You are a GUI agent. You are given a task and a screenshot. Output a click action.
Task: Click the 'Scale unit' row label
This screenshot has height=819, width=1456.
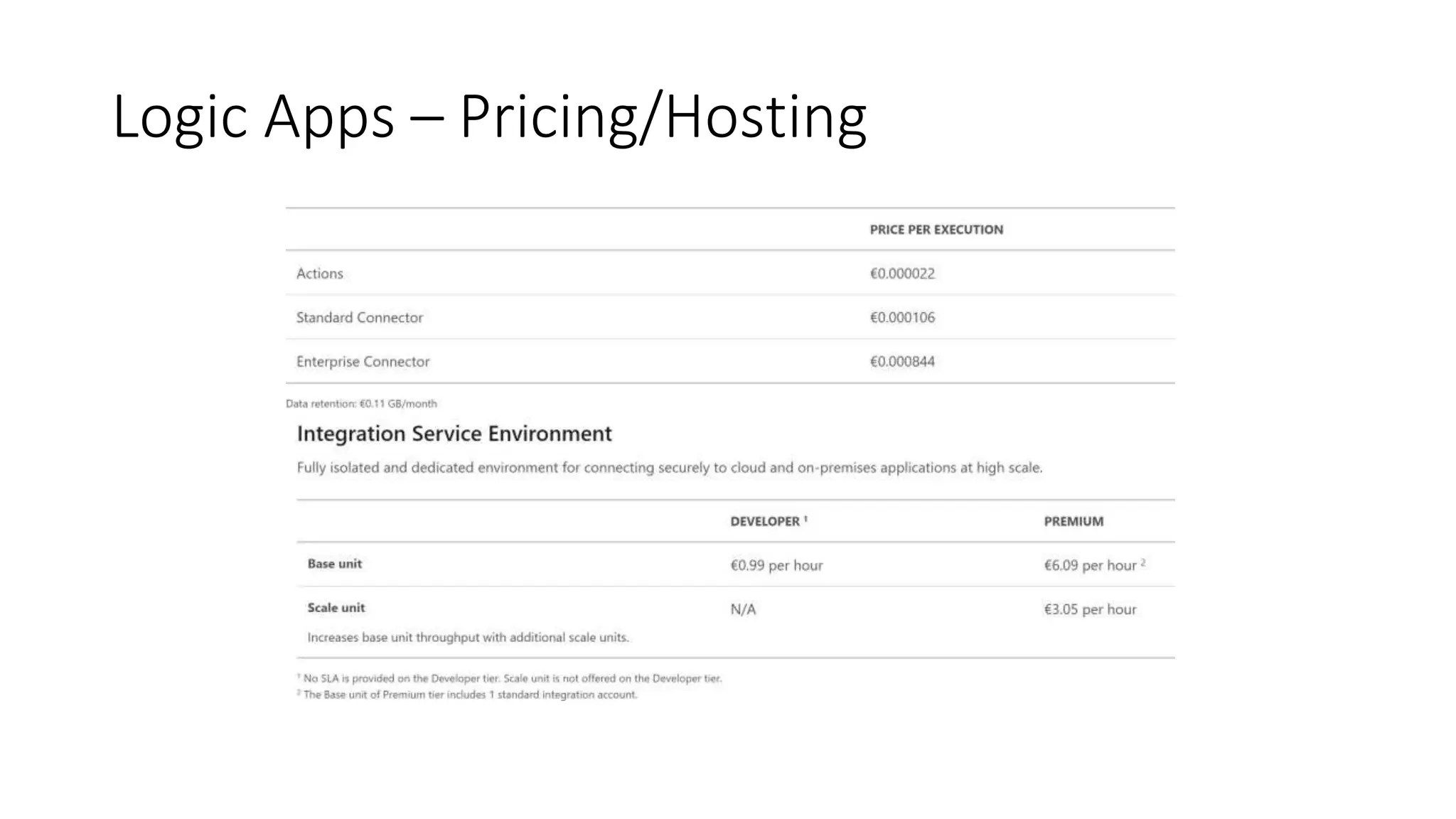click(x=336, y=608)
